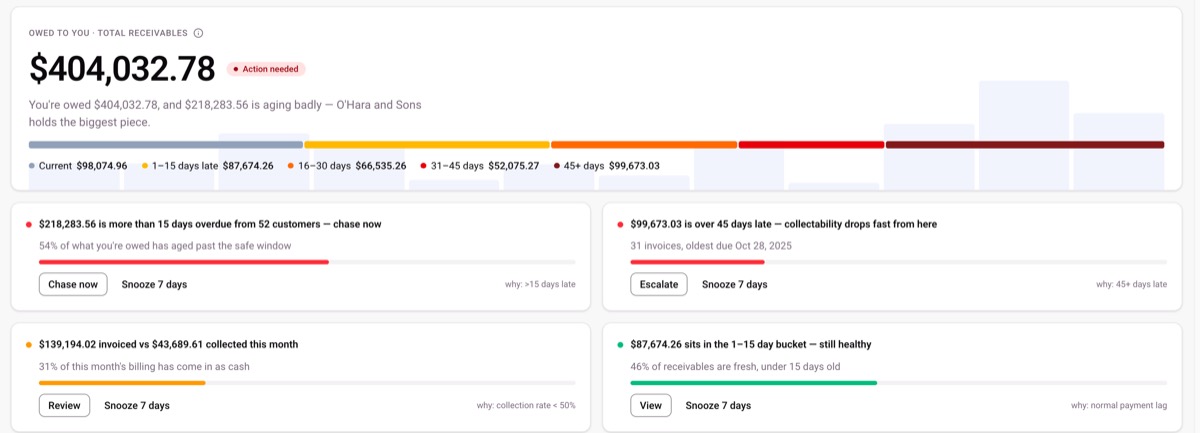Select the red 31–45 days bar segment
Image resolution: width=1200 pixels, height=433 pixels.
(811, 145)
